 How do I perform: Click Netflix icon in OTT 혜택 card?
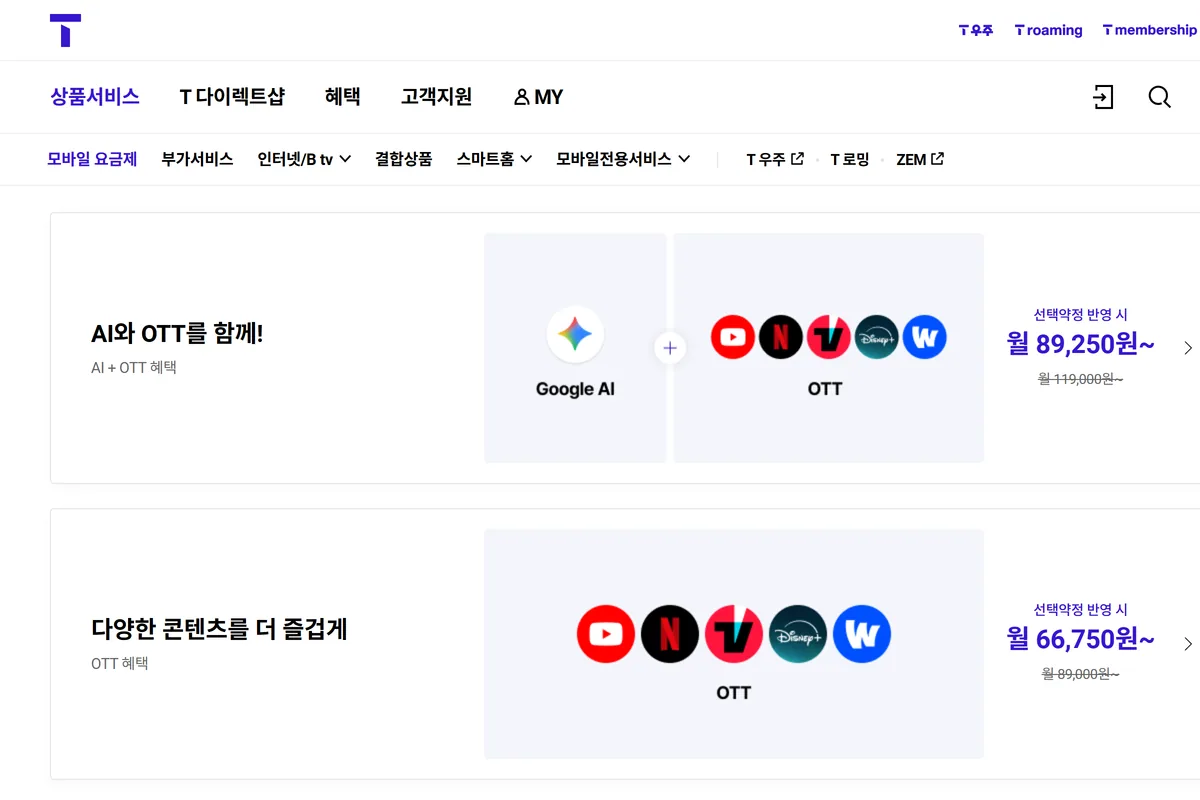(670, 634)
